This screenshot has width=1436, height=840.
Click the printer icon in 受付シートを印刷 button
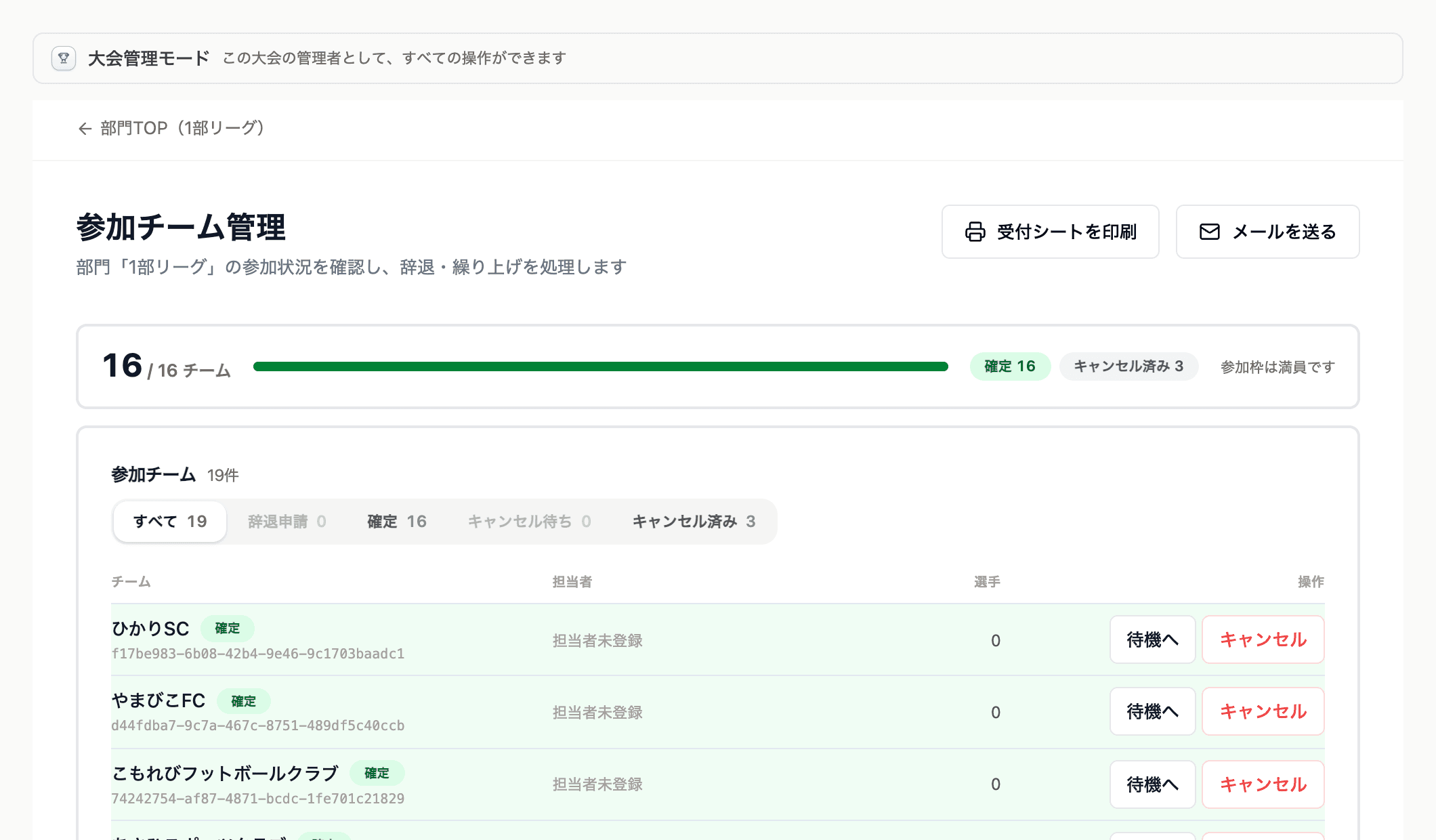[x=975, y=232]
